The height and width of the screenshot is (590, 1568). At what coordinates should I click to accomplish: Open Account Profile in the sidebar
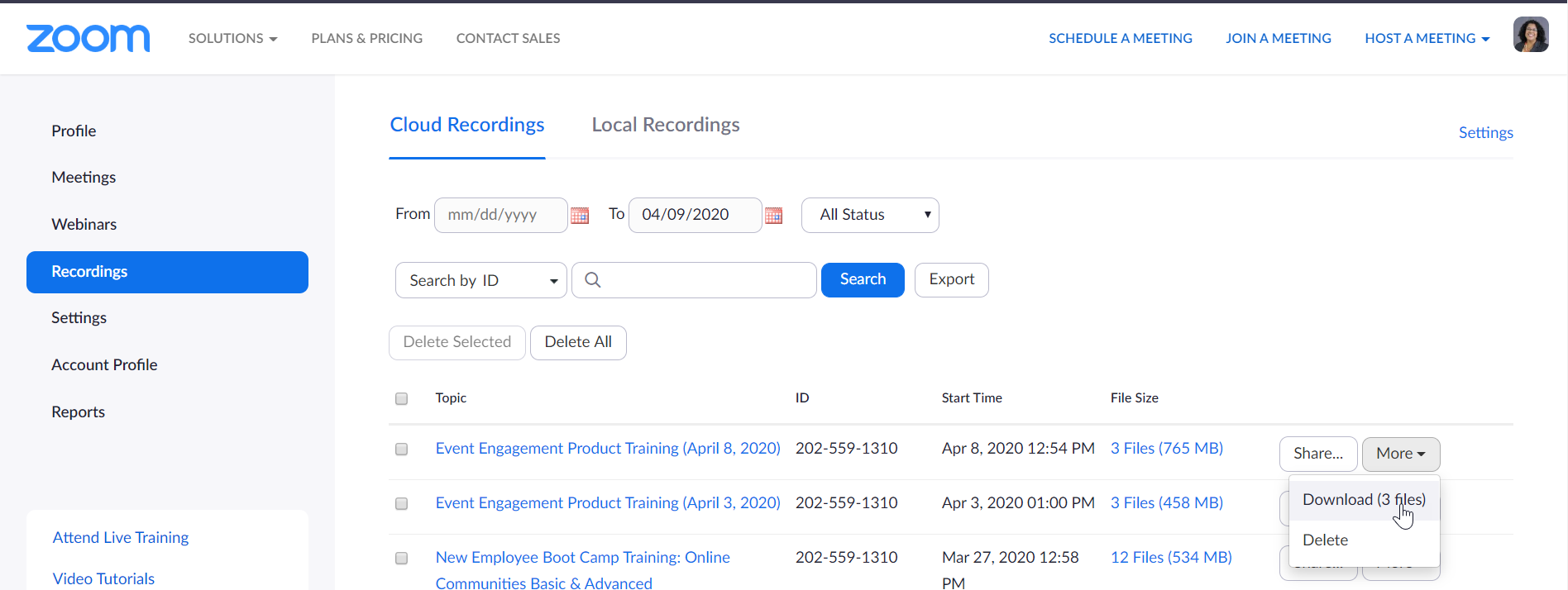coord(104,364)
